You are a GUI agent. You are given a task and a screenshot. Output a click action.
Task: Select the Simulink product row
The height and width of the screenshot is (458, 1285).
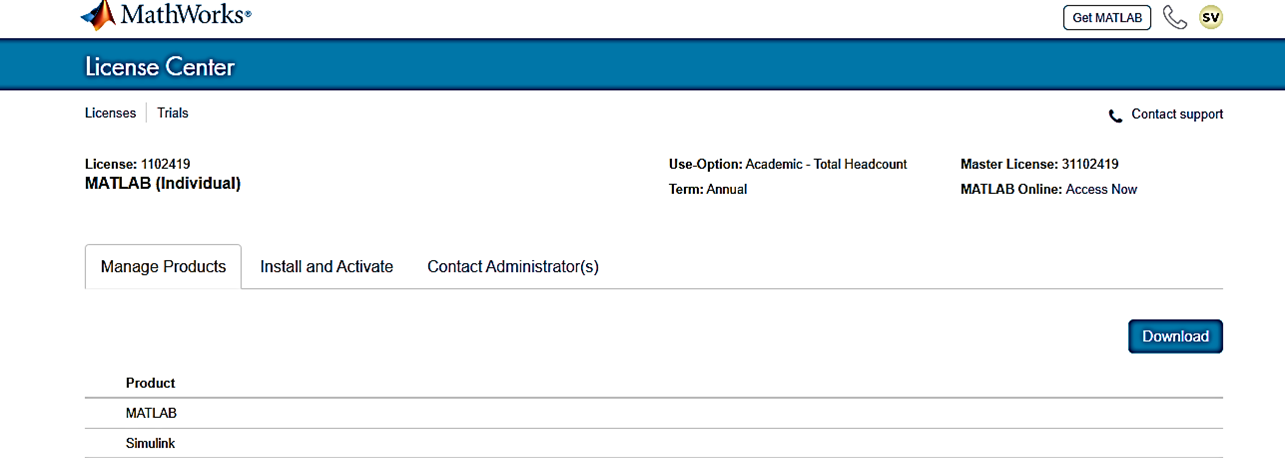pyautogui.click(x=151, y=443)
